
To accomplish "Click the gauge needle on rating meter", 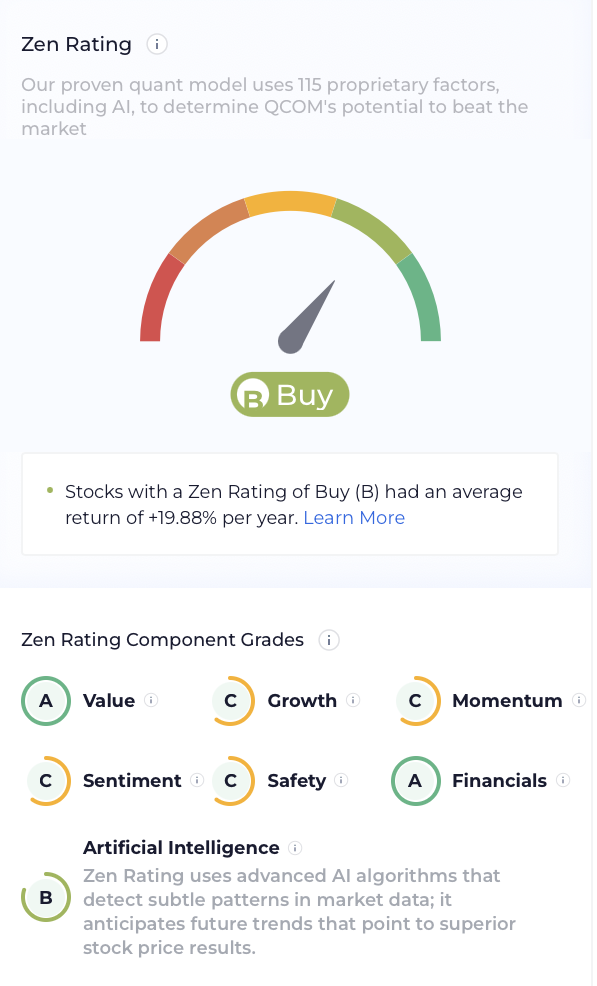I will pos(306,317).
